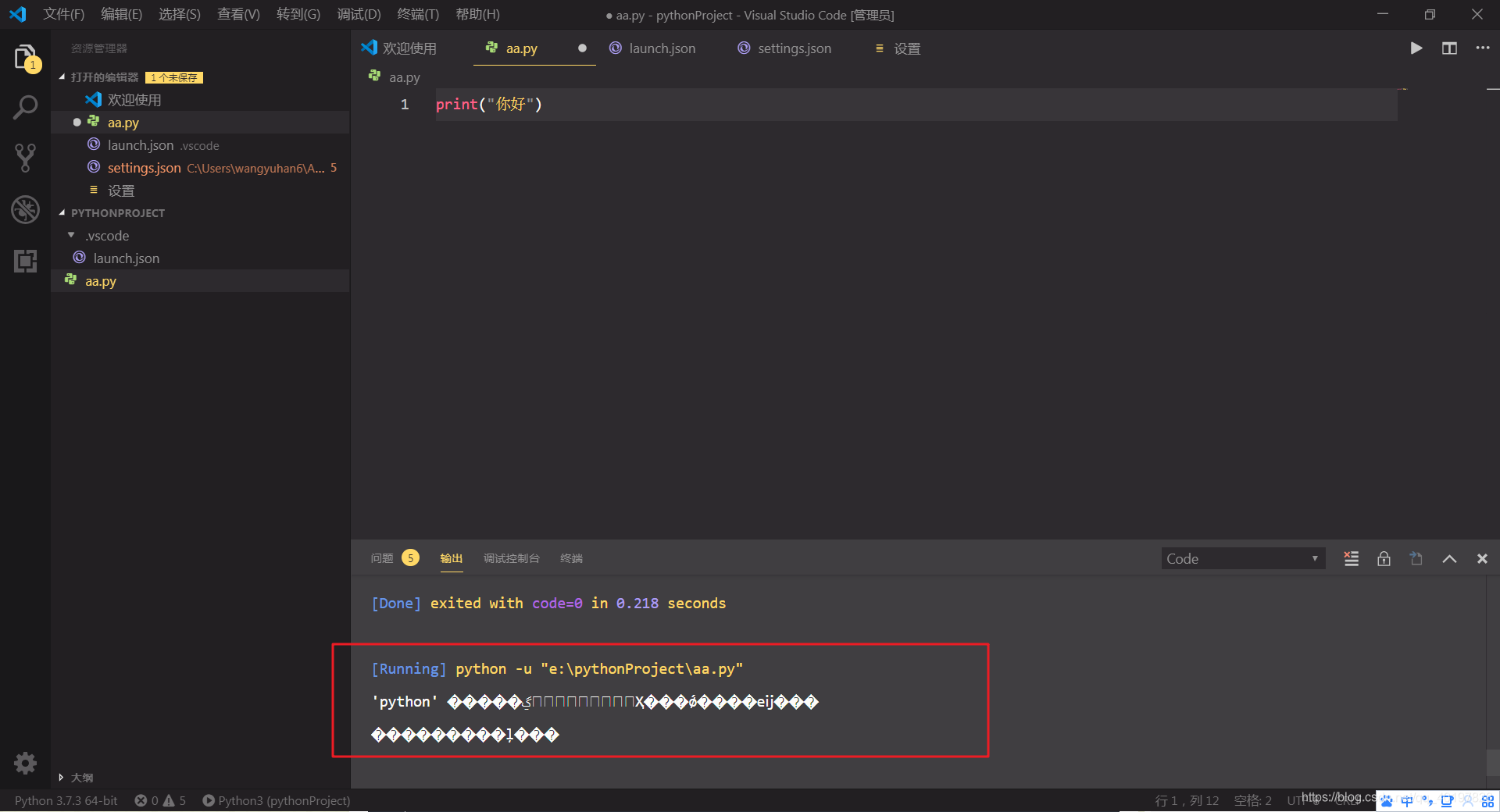This screenshot has height=812, width=1500.
Task: Select Settings in the open editors list
Action: 200,191
